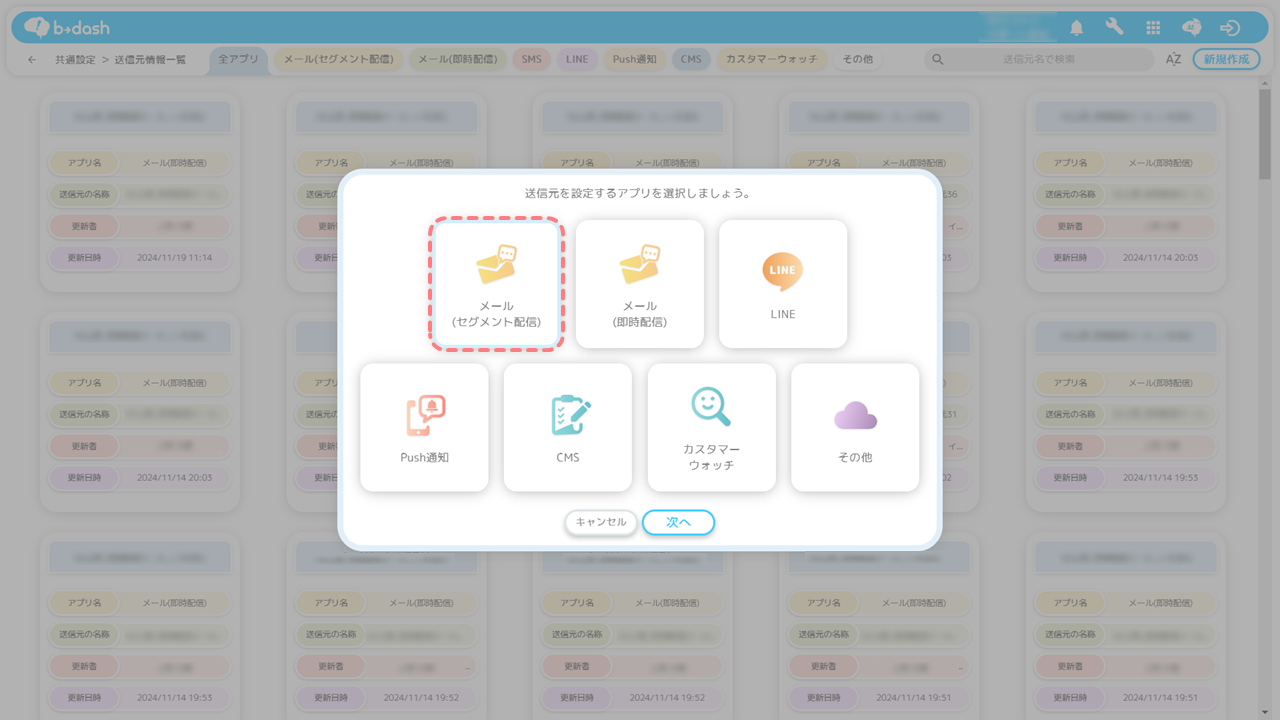Go back with the arrow icon
Screen dimensions: 1280x720
[32, 60]
